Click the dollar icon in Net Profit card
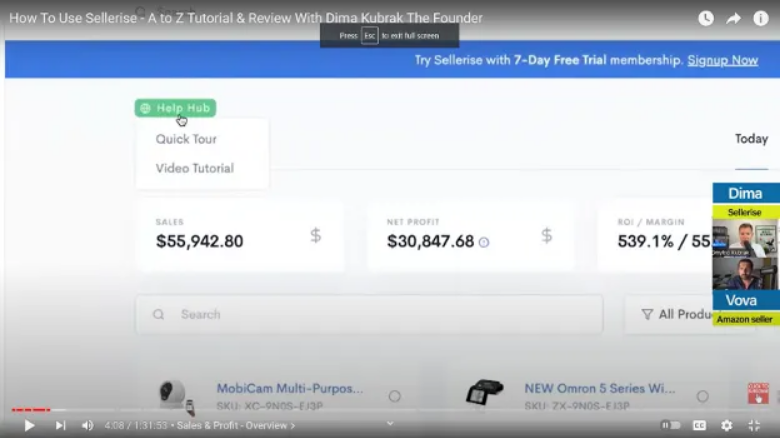The width and height of the screenshot is (780, 438). 547,235
